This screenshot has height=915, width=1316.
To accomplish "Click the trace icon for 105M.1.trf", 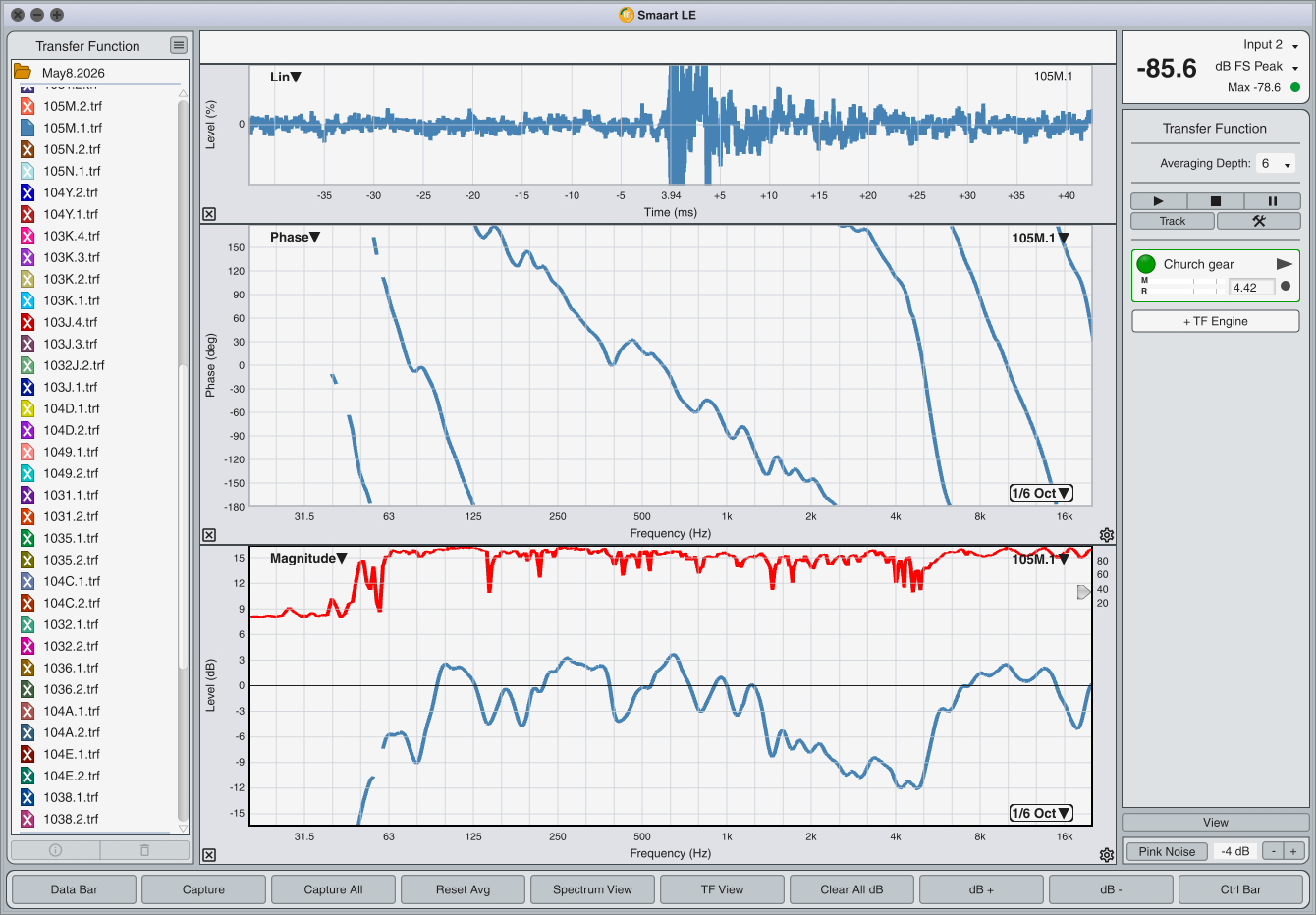I will [27, 128].
